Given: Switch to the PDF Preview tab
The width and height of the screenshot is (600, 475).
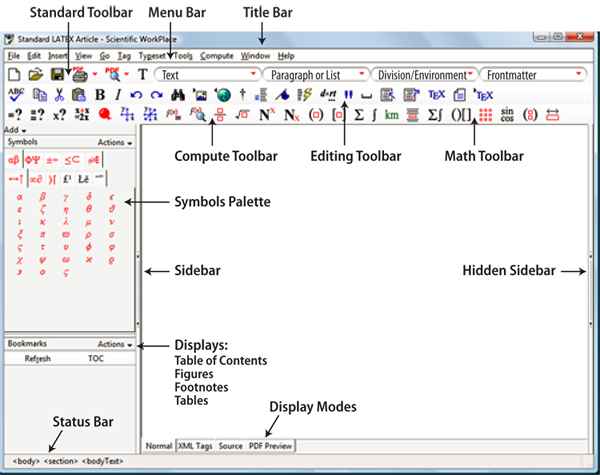Looking at the screenshot, I should coord(271,445).
